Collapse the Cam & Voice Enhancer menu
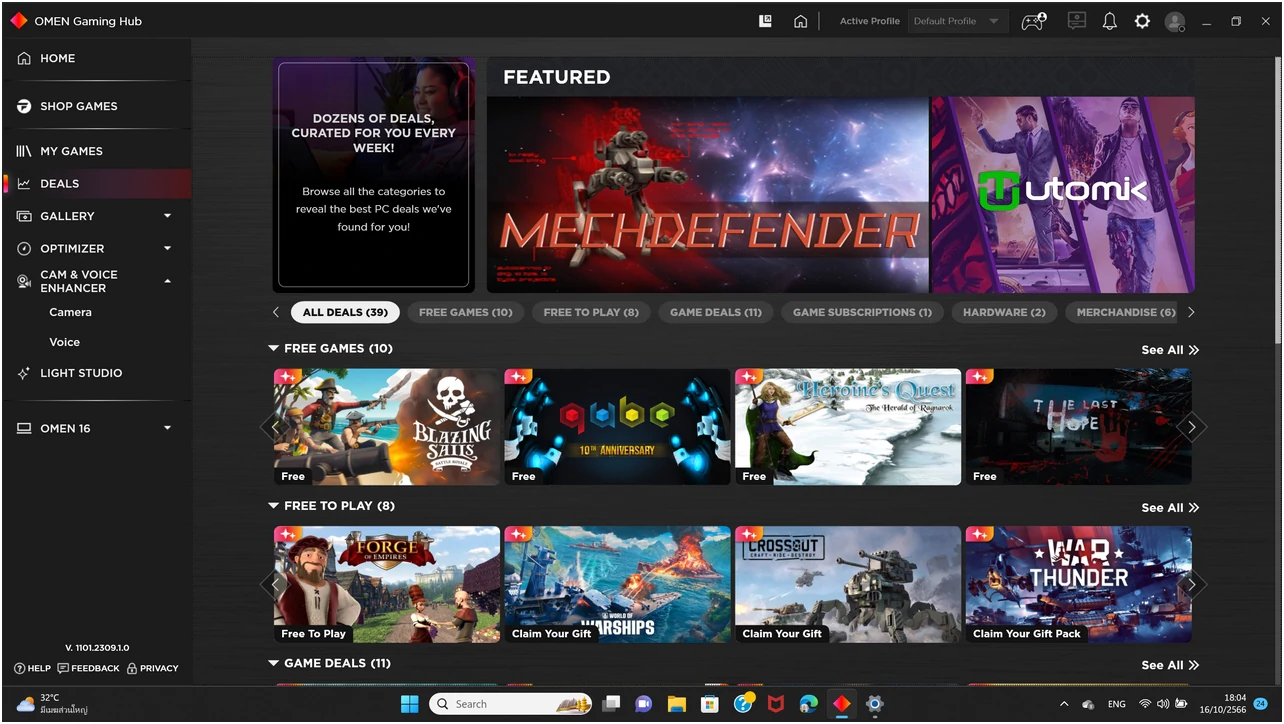The width and height of the screenshot is (1284, 724). tap(167, 281)
